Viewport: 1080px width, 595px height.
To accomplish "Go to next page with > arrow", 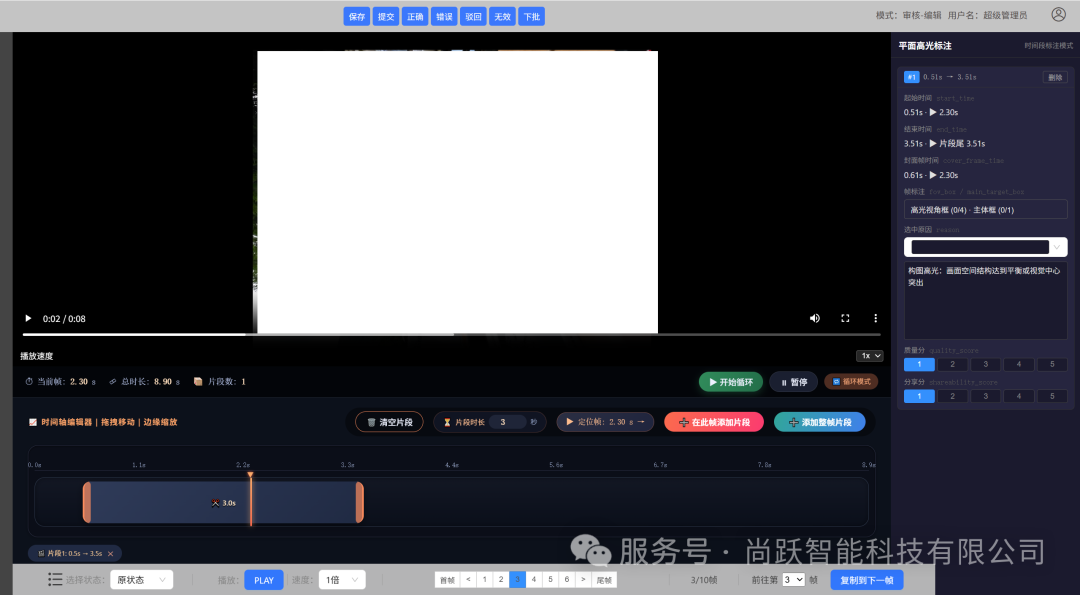I will (x=583, y=580).
